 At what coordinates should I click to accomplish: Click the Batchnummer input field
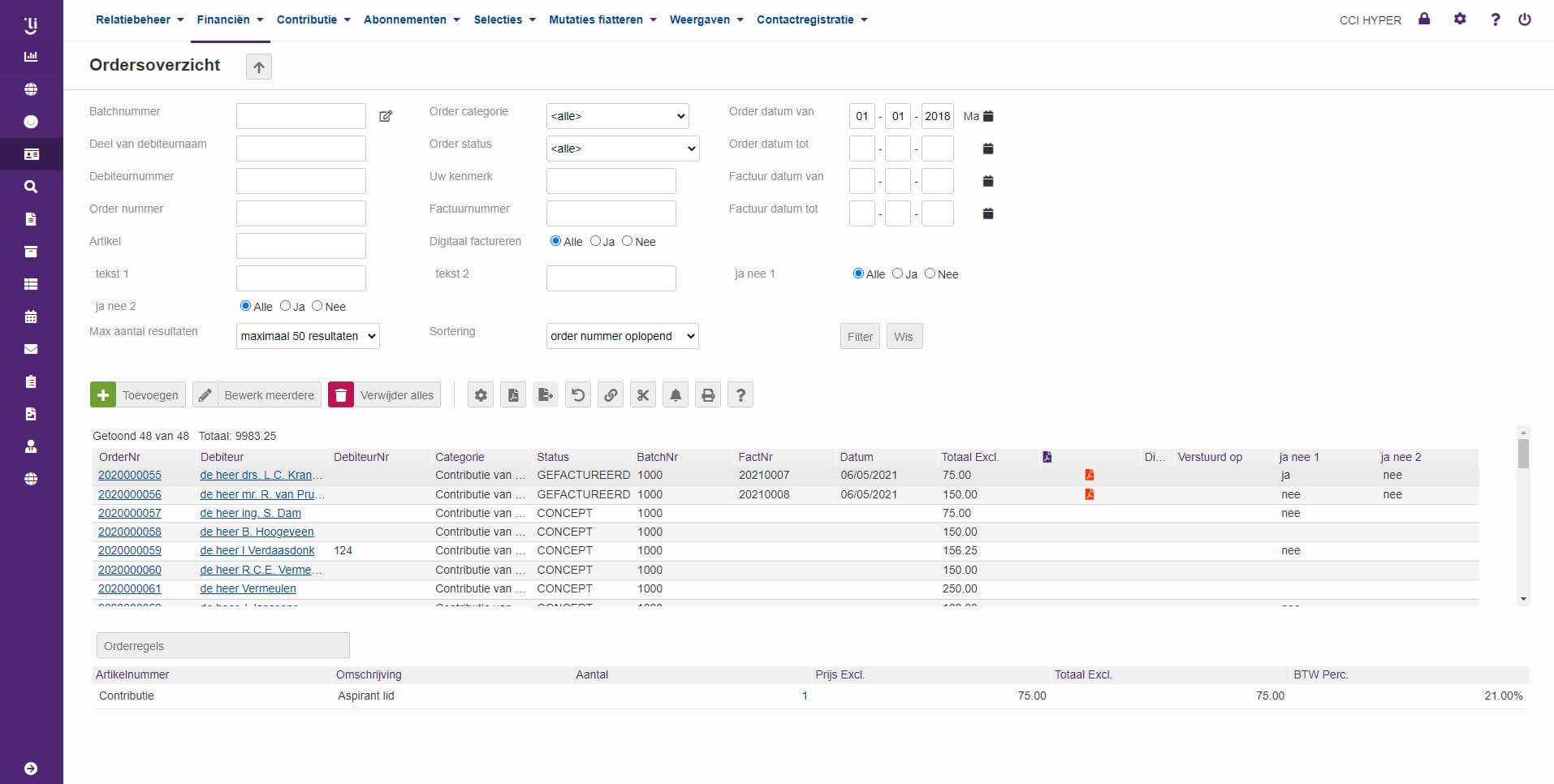pos(301,116)
